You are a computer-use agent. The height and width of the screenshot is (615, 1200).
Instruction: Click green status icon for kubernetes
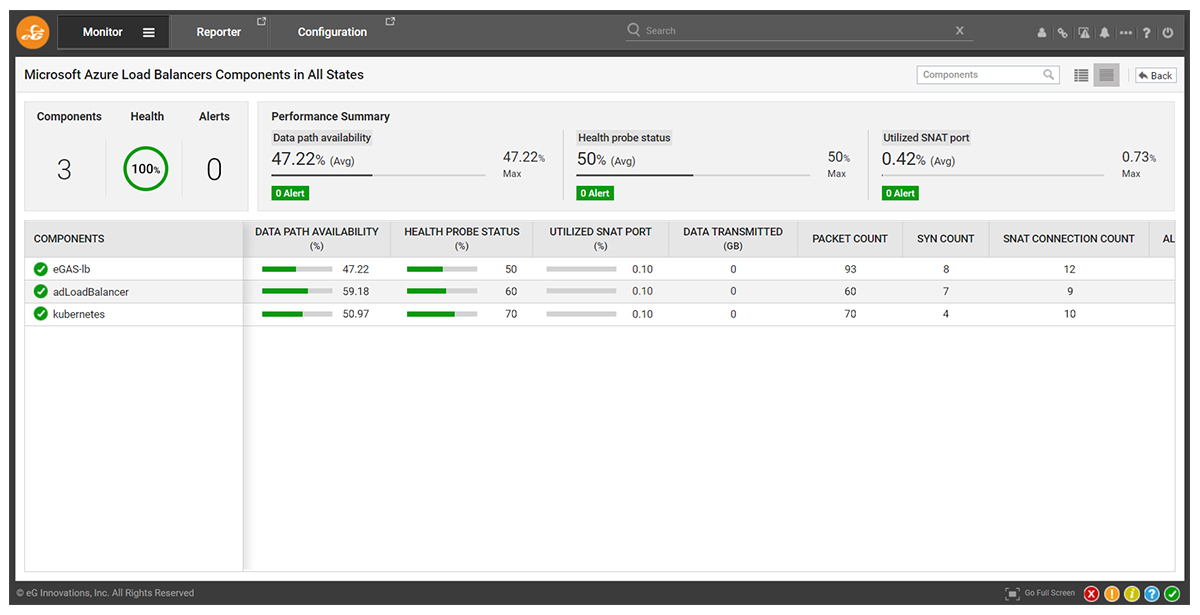41,314
